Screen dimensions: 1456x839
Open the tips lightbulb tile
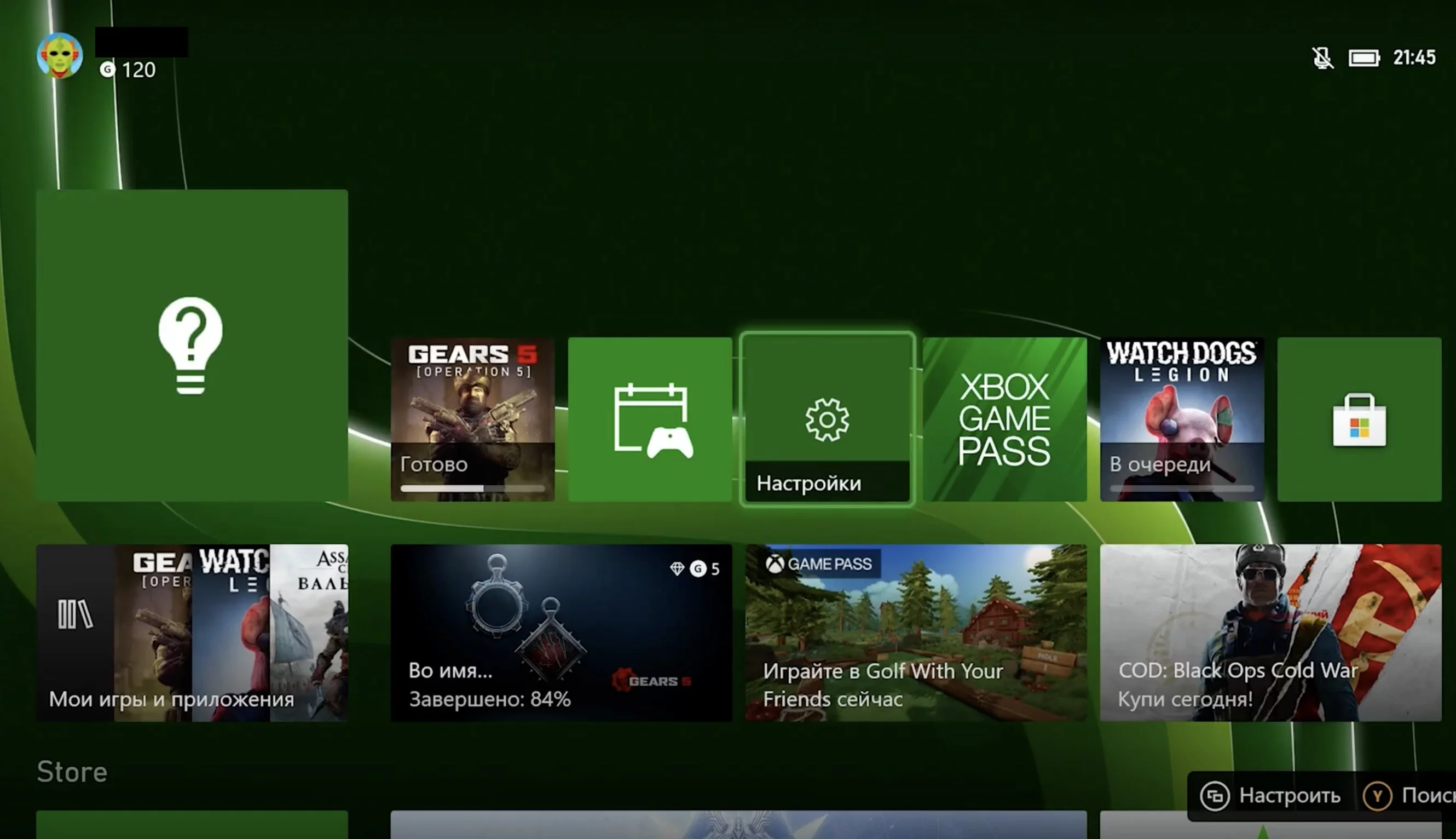191,346
